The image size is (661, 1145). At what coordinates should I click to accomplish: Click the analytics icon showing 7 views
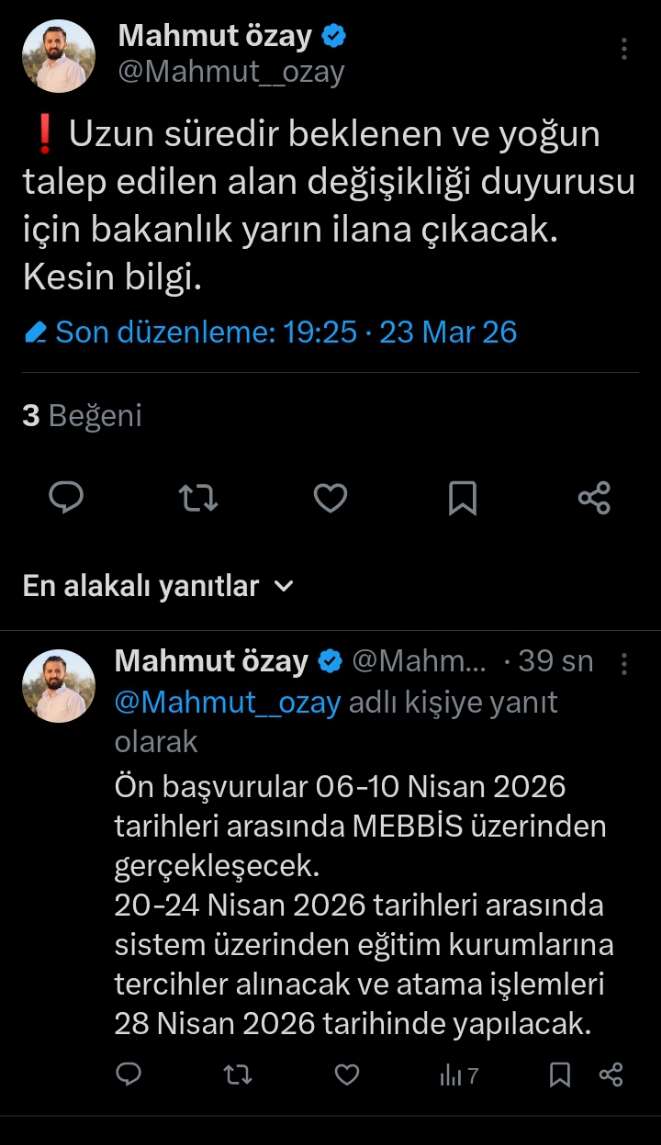click(x=458, y=1076)
